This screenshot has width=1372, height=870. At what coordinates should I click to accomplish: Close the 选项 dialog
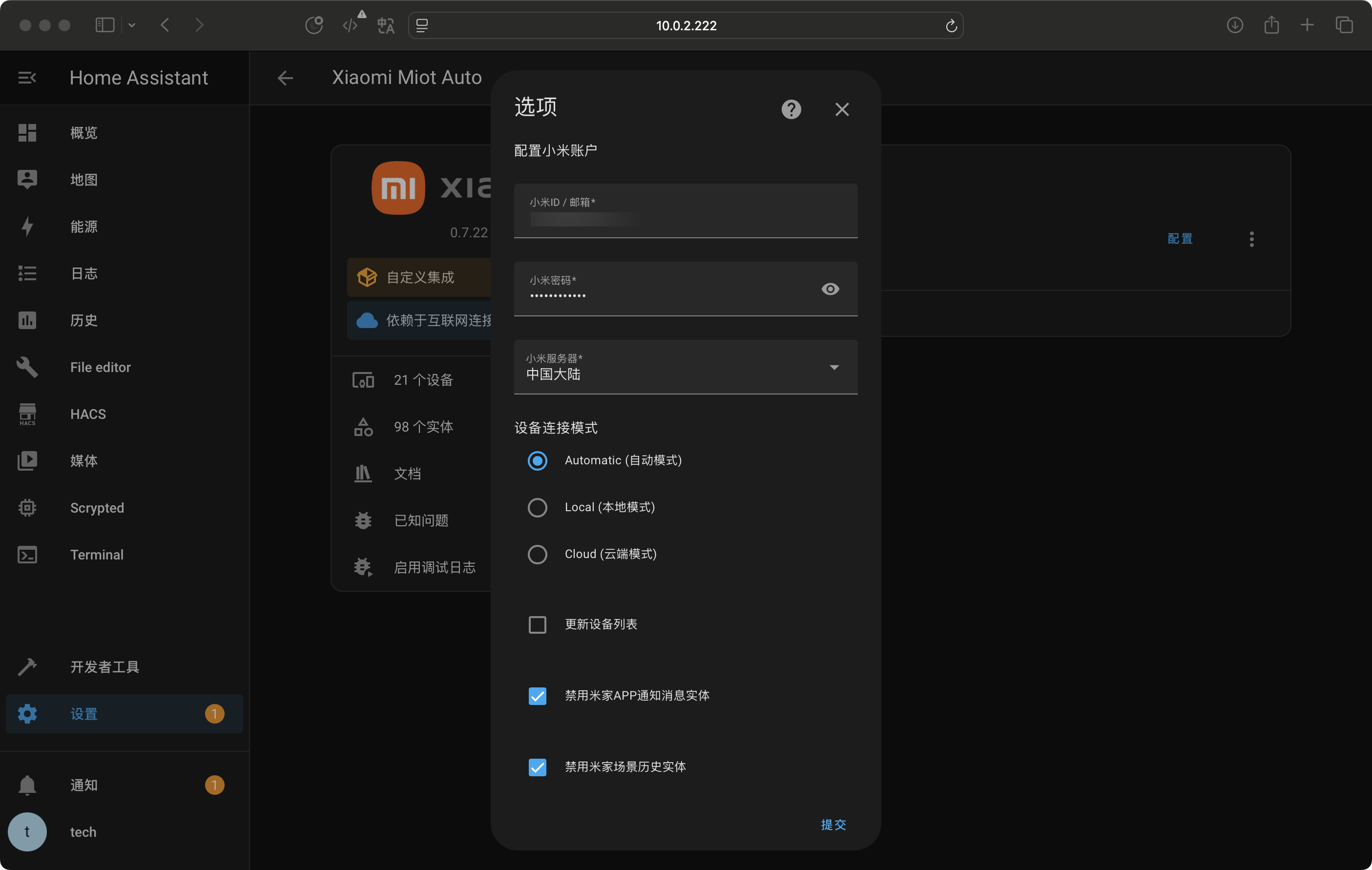pyautogui.click(x=842, y=109)
